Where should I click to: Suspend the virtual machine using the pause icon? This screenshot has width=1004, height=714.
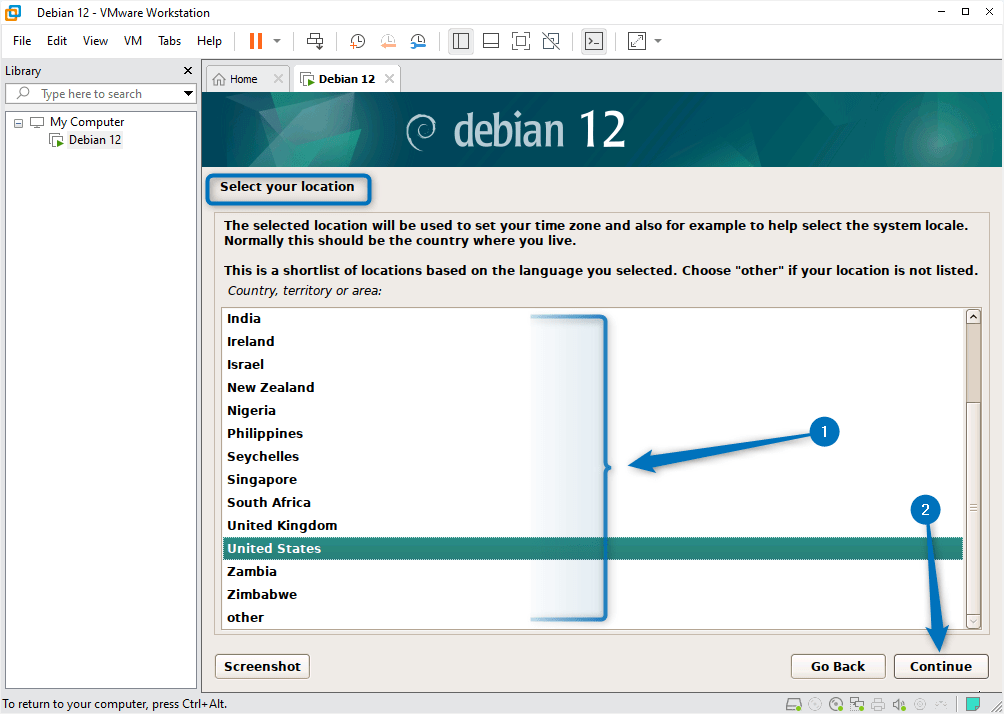point(256,41)
